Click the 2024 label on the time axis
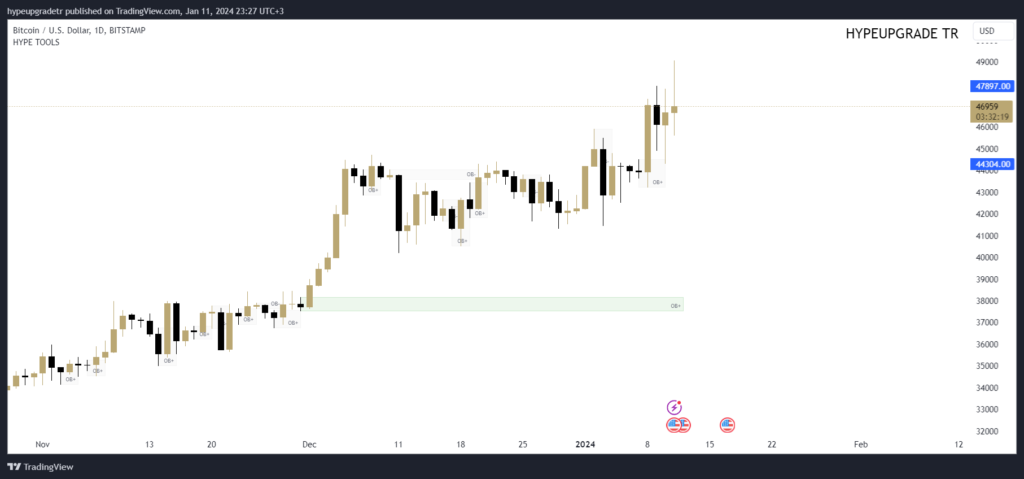Image resolution: width=1024 pixels, height=479 pixels. [x=585, y=442]
